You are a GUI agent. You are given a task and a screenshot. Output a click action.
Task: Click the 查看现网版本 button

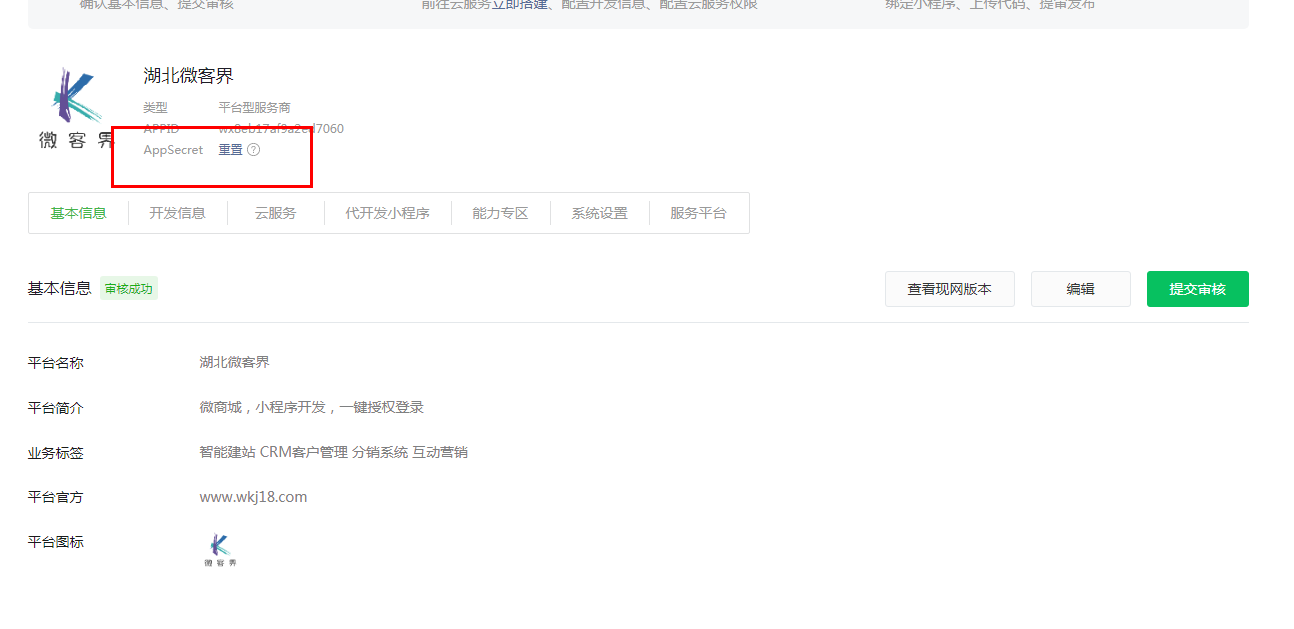(950, 289)
